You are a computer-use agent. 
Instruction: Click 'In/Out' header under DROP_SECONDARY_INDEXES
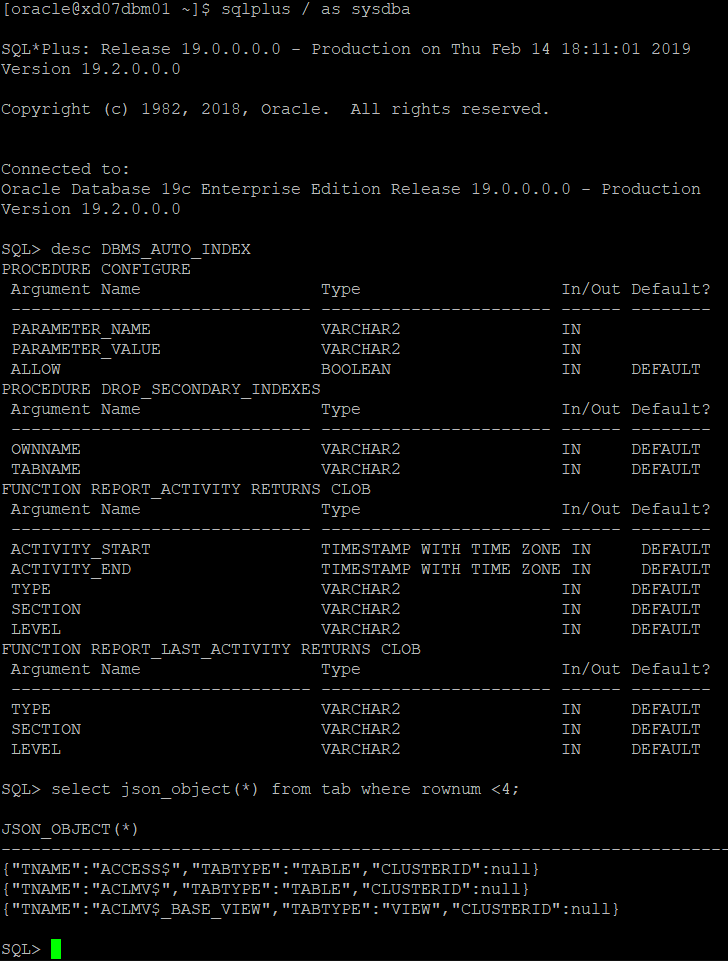coord(591,409)
